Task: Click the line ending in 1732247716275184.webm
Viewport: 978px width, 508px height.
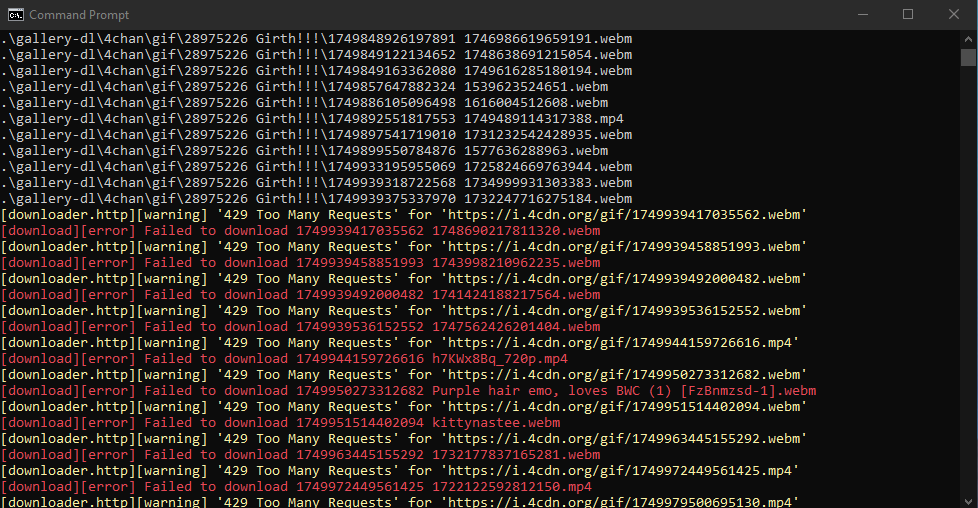Action: [x=316, y=199]
